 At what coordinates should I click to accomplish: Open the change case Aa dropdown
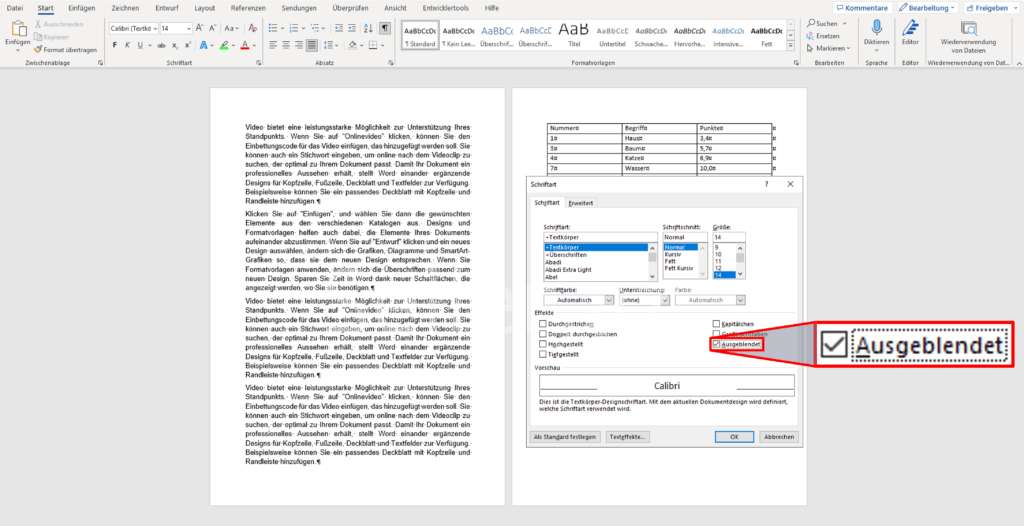[x=231, y=28]
